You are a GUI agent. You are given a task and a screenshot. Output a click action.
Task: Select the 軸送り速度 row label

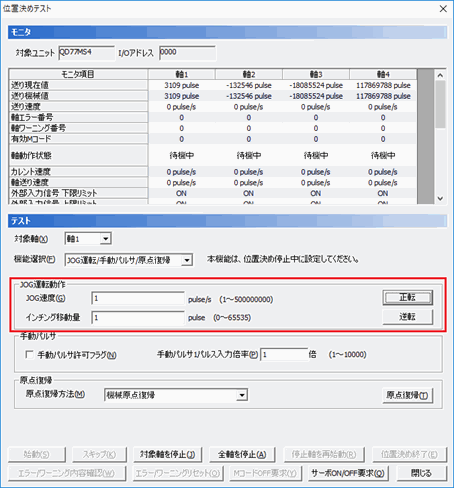click(78, 182)
